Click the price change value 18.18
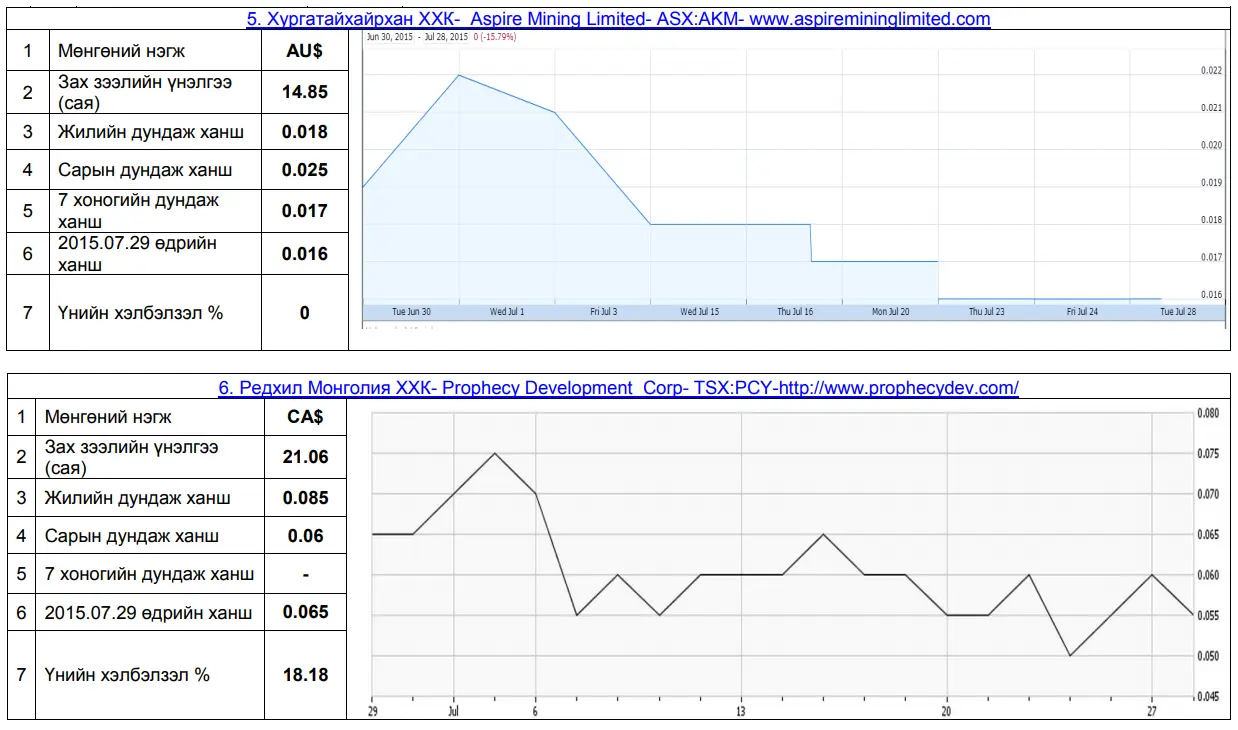Image resolution: width=1238 pixels, height=730 pixels. (x=305, y=675)
